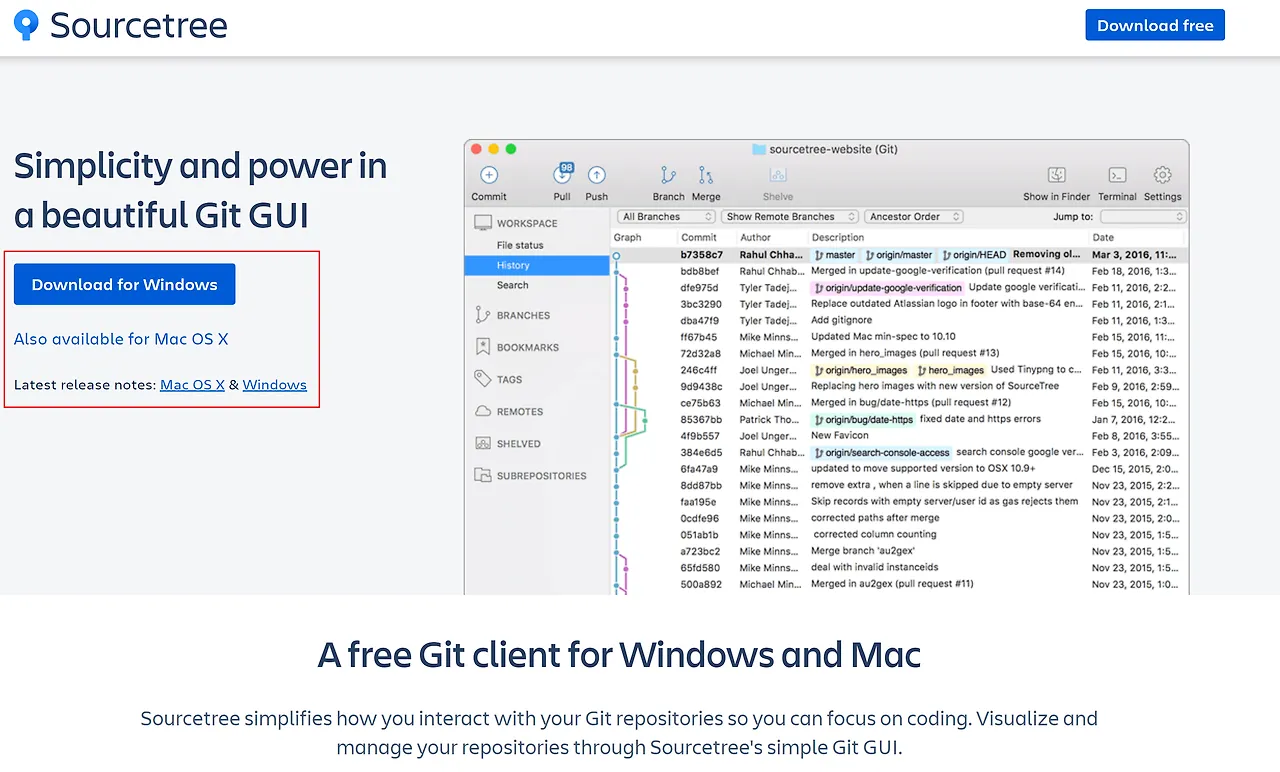
Task: Click the Pull toolbar icon with 98 badge
Action: (563, 174)
